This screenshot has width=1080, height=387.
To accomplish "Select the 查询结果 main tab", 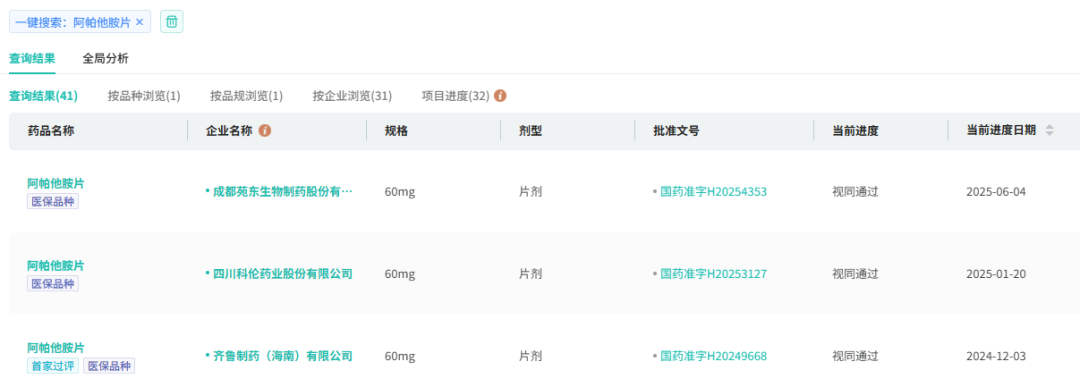I will pos(32,59).
